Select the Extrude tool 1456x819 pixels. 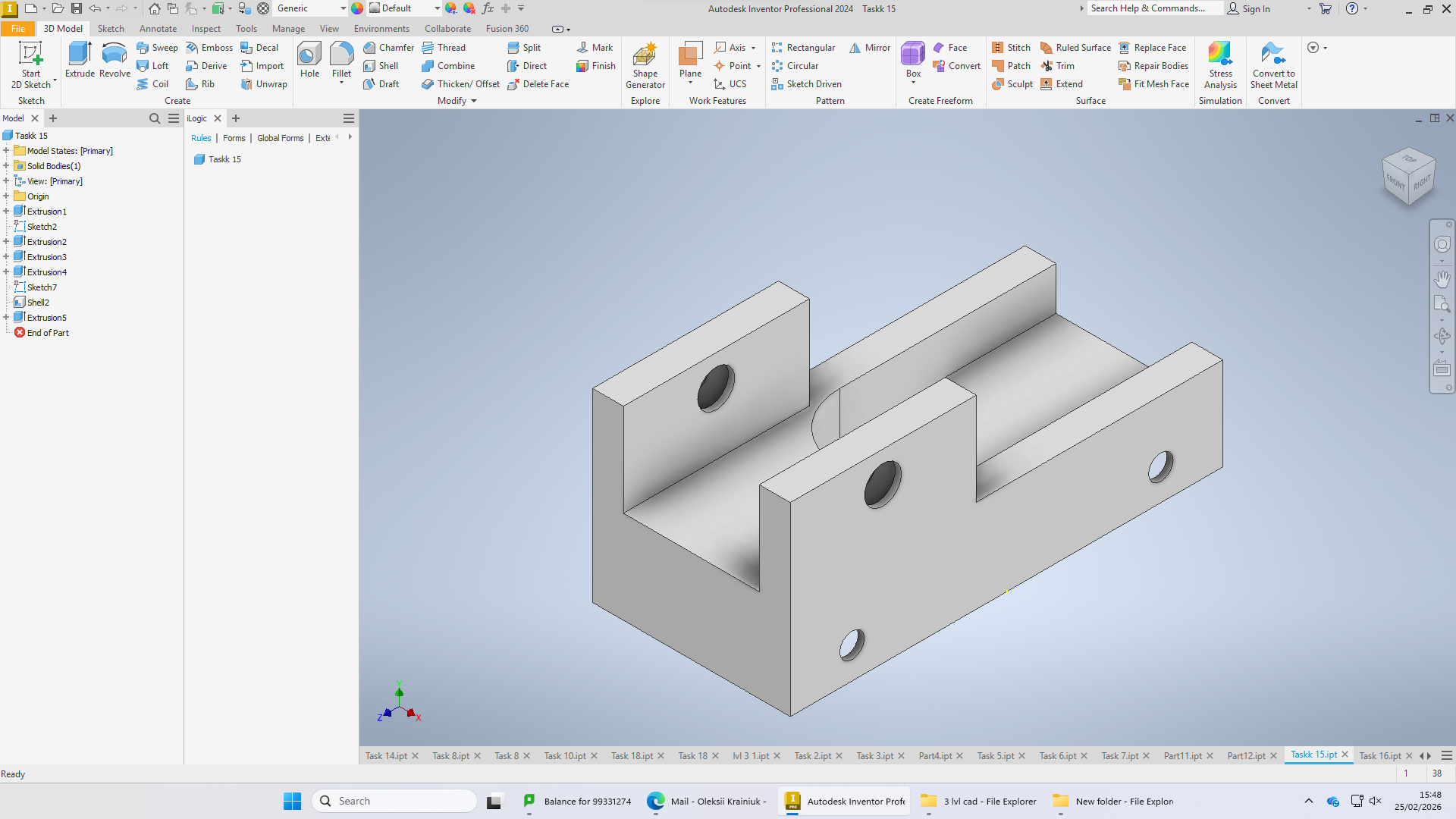tap(80, 60)
